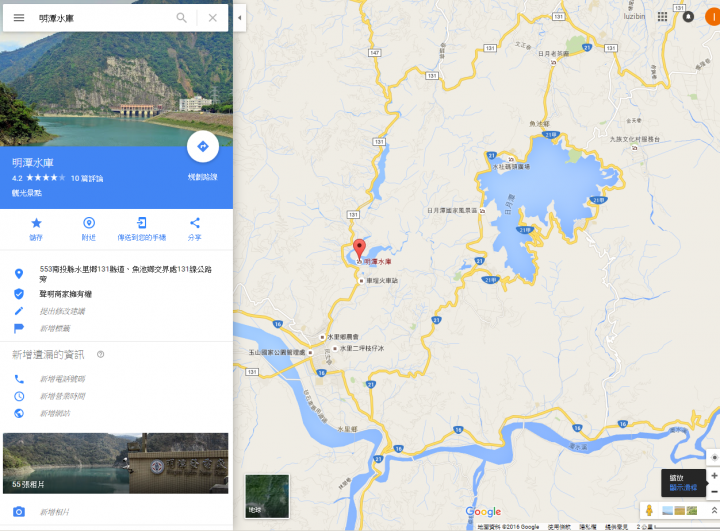This screenshot has height=531, width=720.
Task: Open the 55 photos thumbnail
Action: (x=116, y=463)
